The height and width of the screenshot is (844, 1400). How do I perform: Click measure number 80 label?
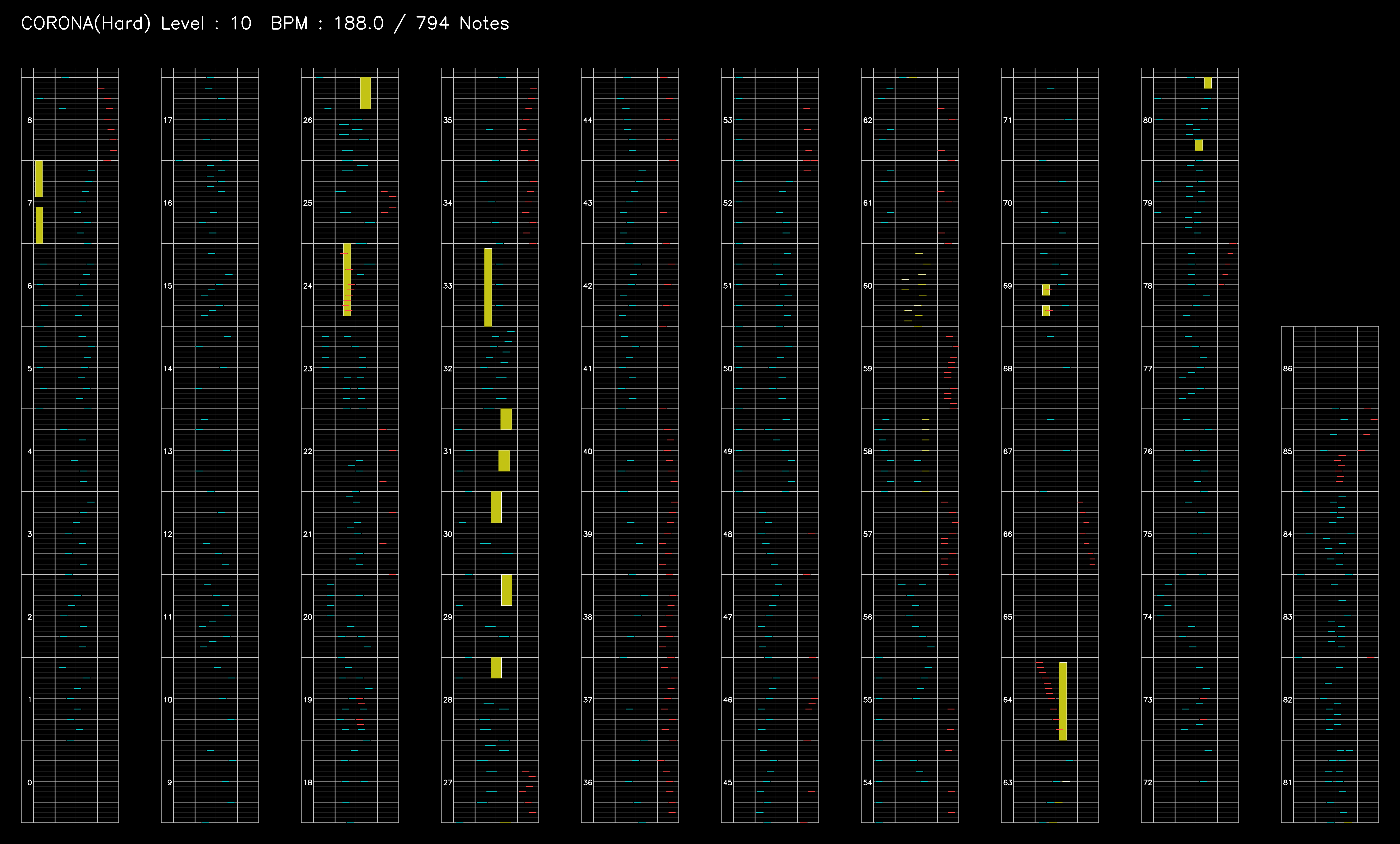point(1148,120)
